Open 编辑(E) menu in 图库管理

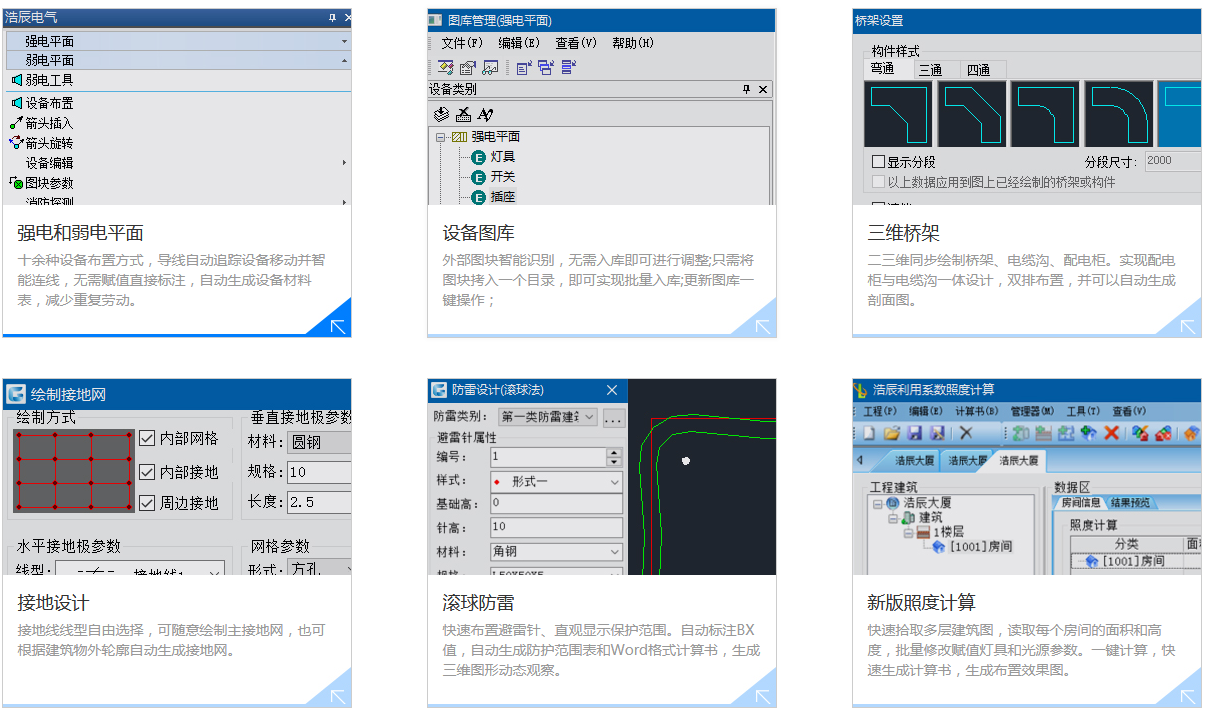pyautogui.click(x=519, y=43)
